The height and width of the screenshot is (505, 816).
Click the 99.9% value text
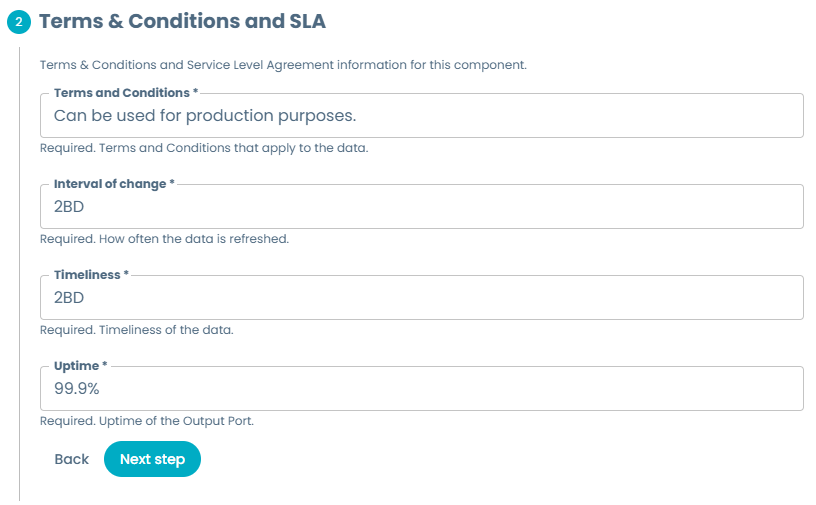point(77,389)
